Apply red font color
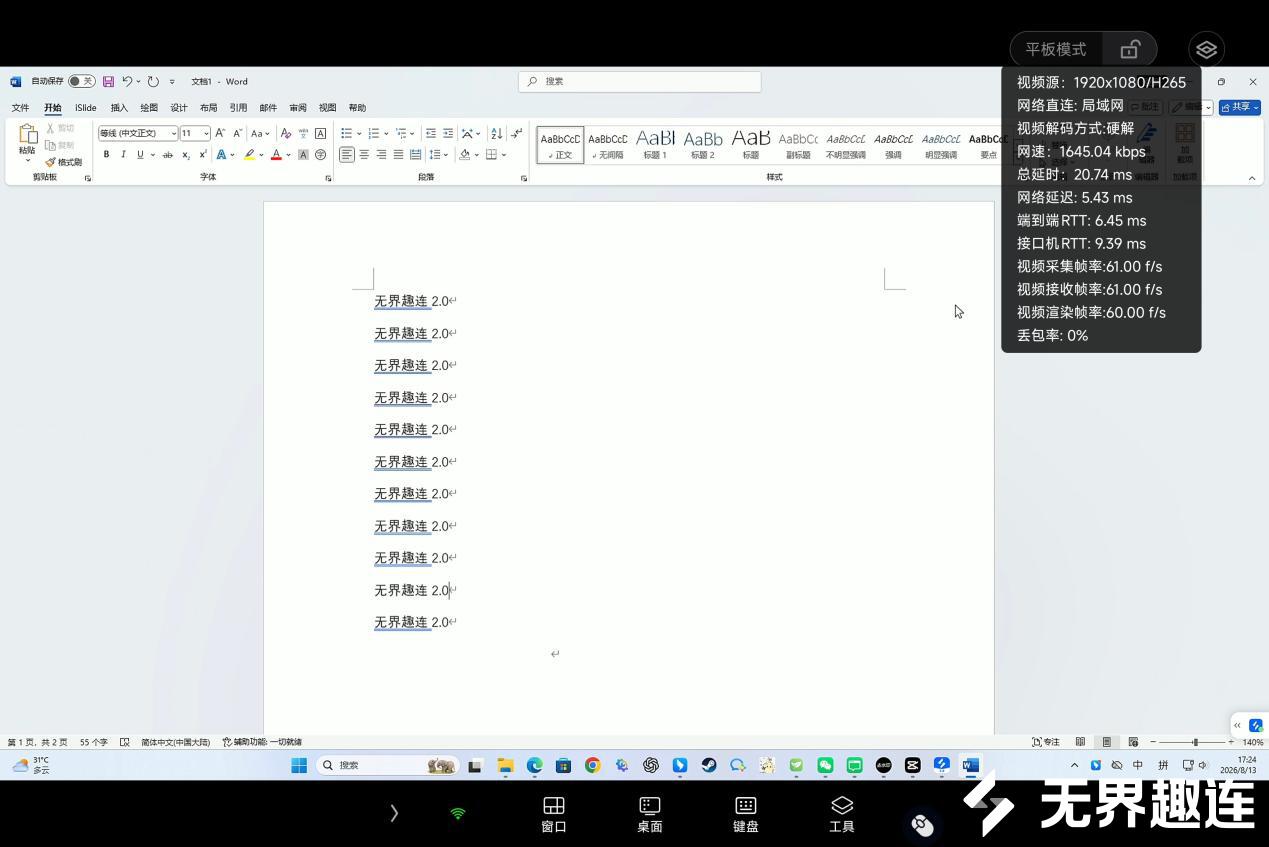This screenshot has height=847, width=1269. point(277,155)
